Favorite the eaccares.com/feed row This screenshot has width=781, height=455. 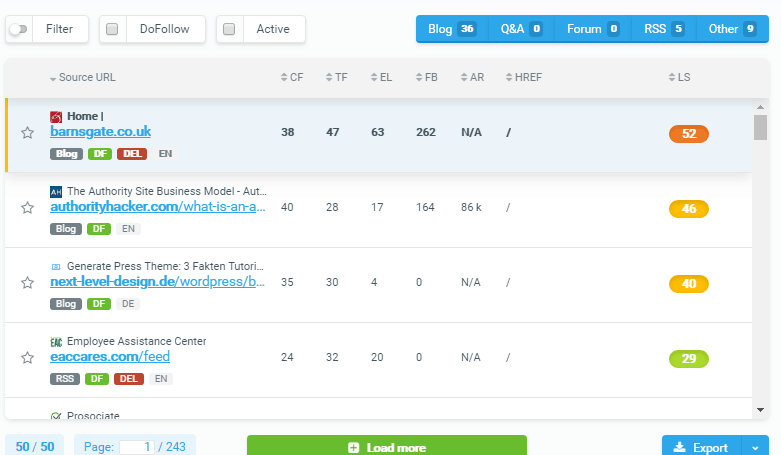point(27,358)
